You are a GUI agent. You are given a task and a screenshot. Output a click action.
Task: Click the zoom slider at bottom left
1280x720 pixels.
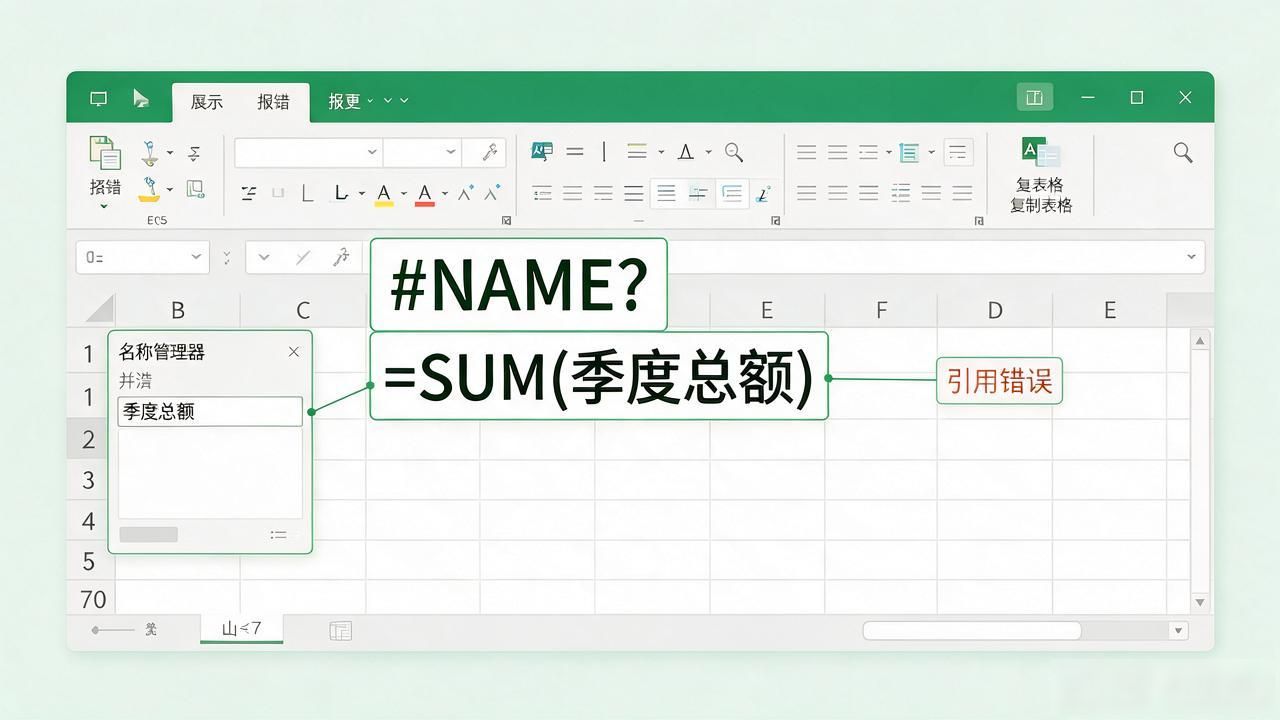112,630
